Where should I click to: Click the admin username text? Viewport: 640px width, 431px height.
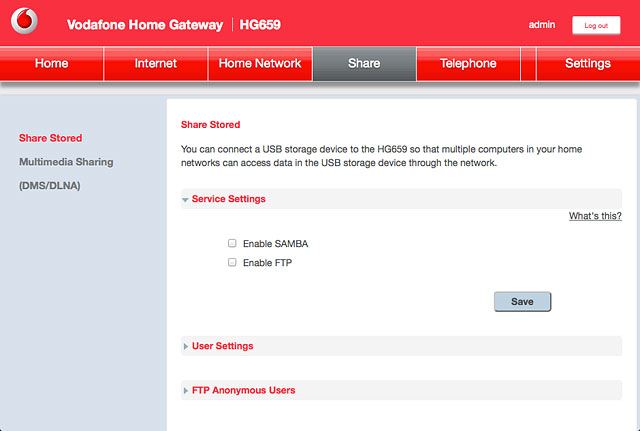click(x=542, y=25)
